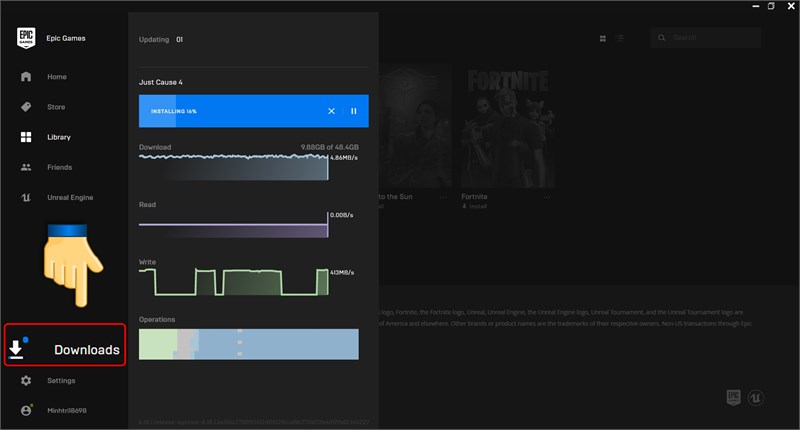This screenshot has height=430, width=800.
Task: Open Downloads arrow icon in sidebar
Action: tap(16, 349)
